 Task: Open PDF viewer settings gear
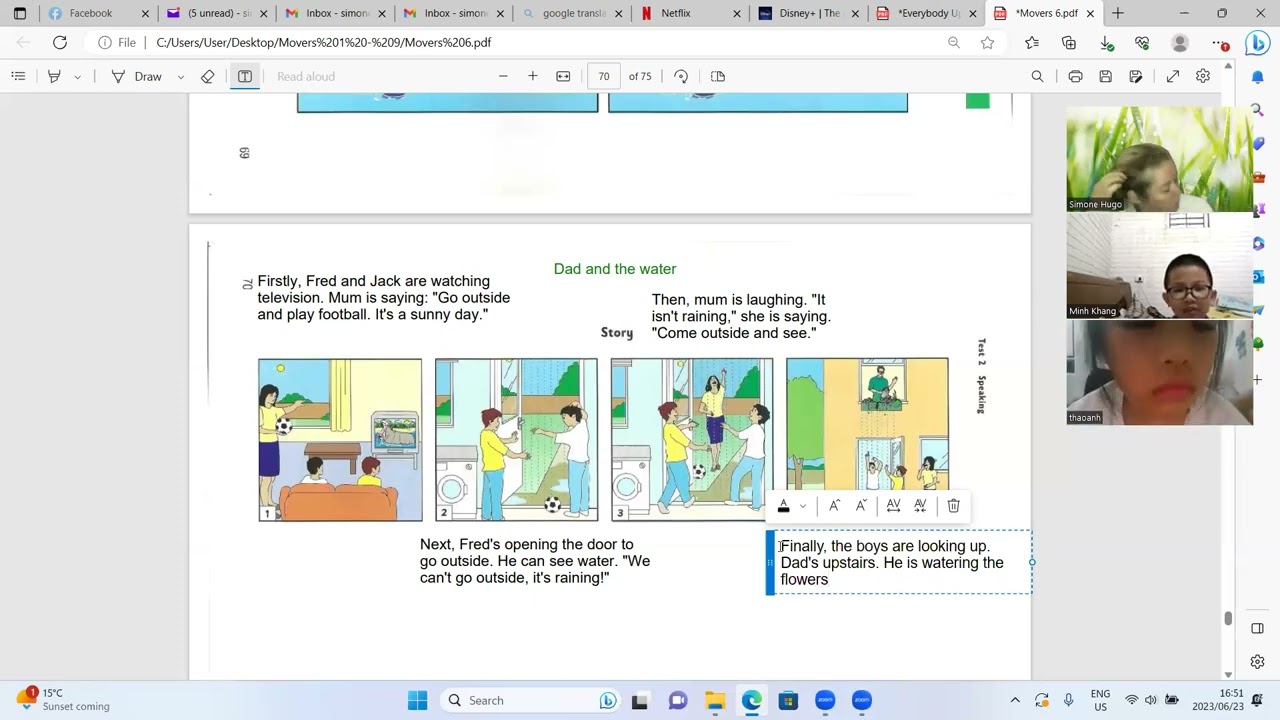[x=1203, y=76]
